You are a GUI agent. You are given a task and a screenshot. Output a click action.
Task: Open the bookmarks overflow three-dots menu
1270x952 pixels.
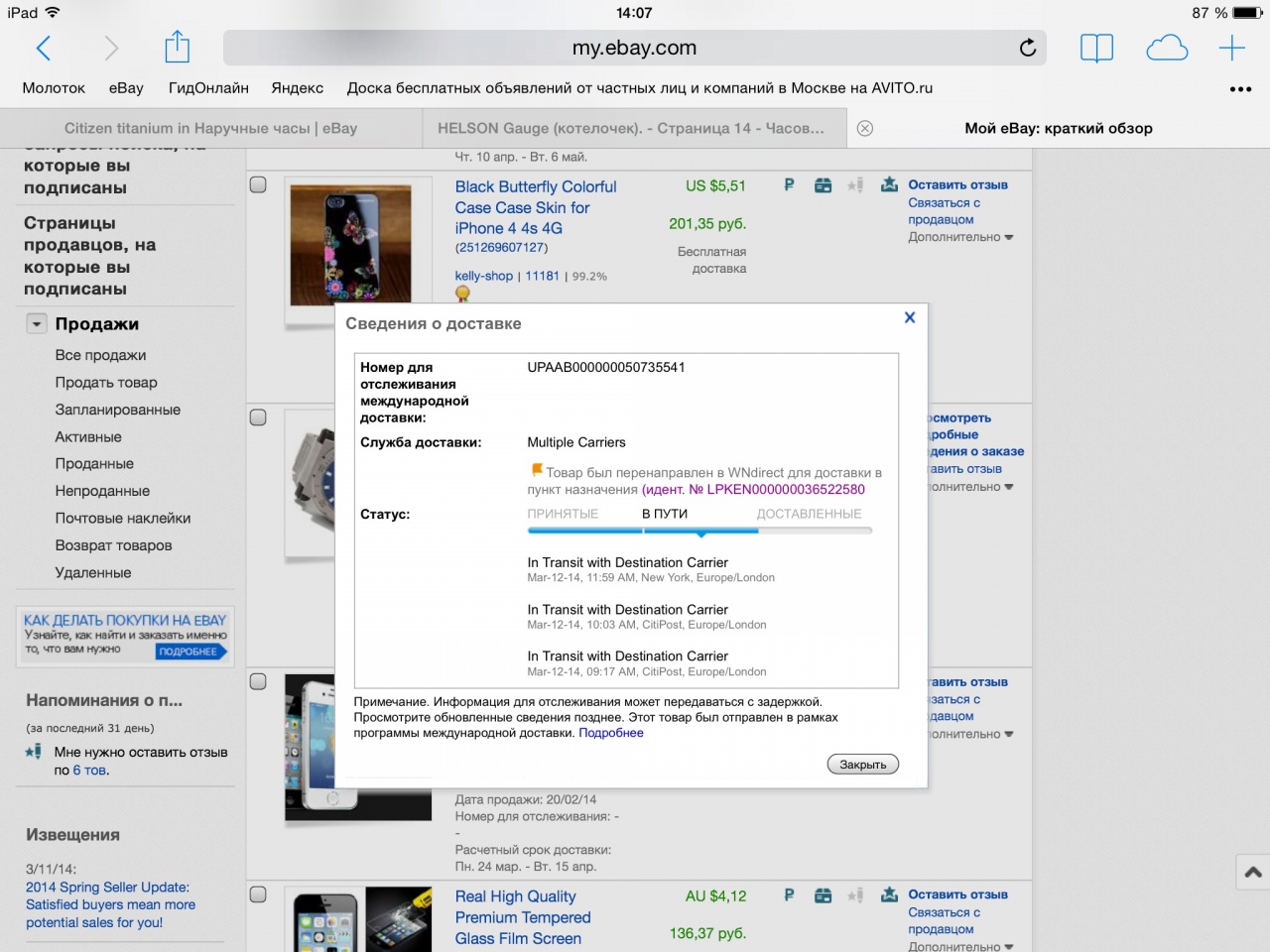point(1240,88)
